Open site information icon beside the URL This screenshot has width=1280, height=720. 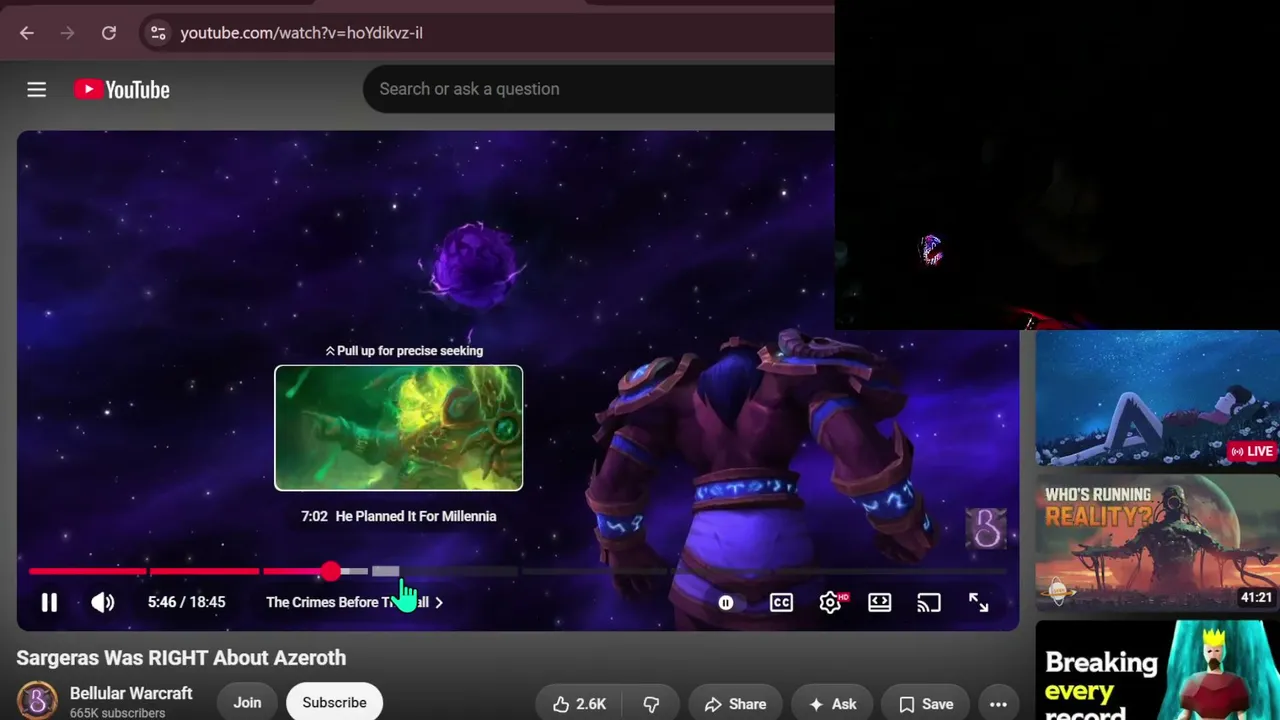(x=158, y=33)
